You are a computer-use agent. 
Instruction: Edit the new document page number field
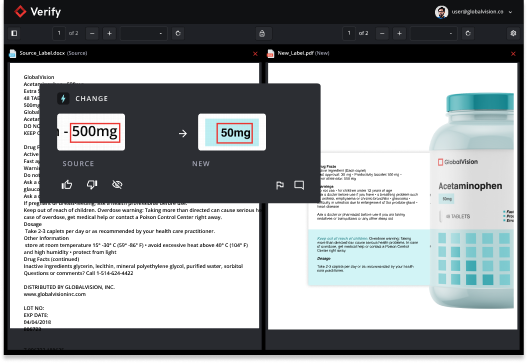coord(349,33)
